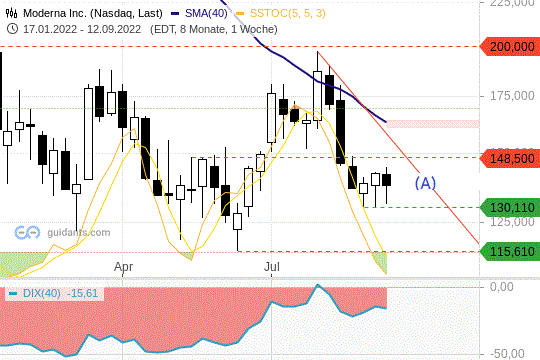Viewport: 540px width, 360px height.
Task: Select the 148,500 red price level tag
Action: (x=510, y=158)
